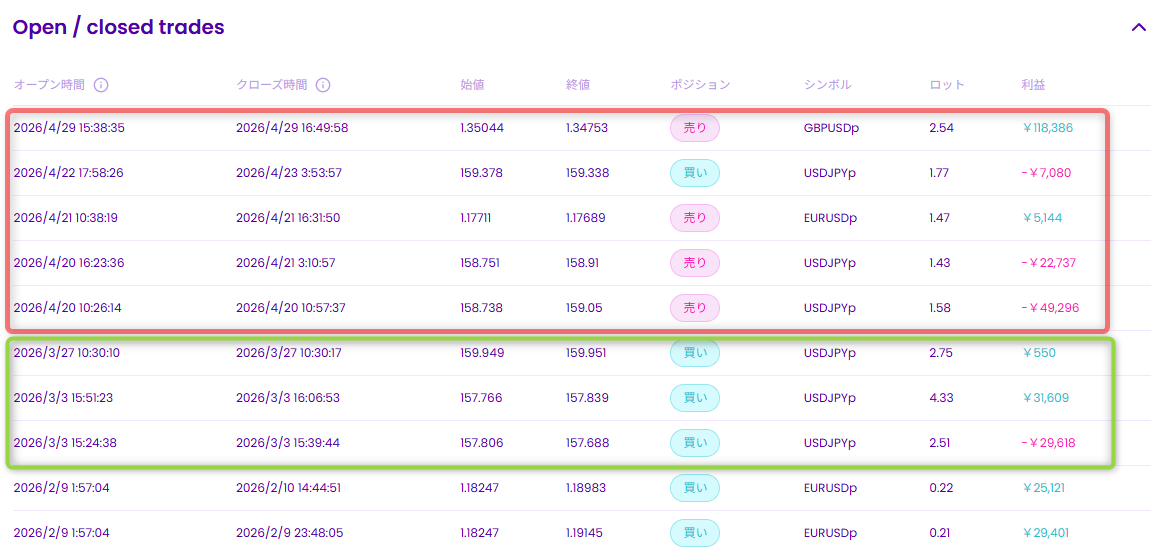Click loss value -¥49,296

(1050, 307)
